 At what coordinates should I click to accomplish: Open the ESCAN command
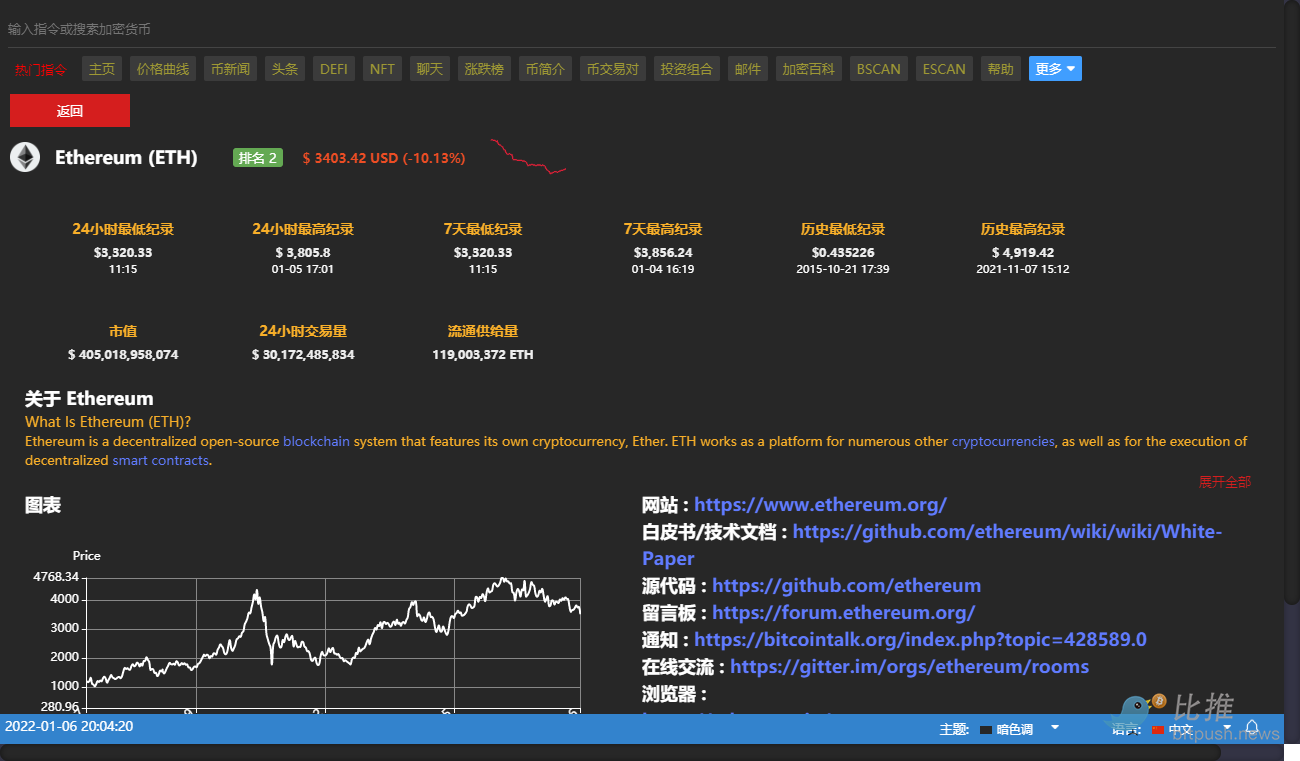click(x=944, y=69)
